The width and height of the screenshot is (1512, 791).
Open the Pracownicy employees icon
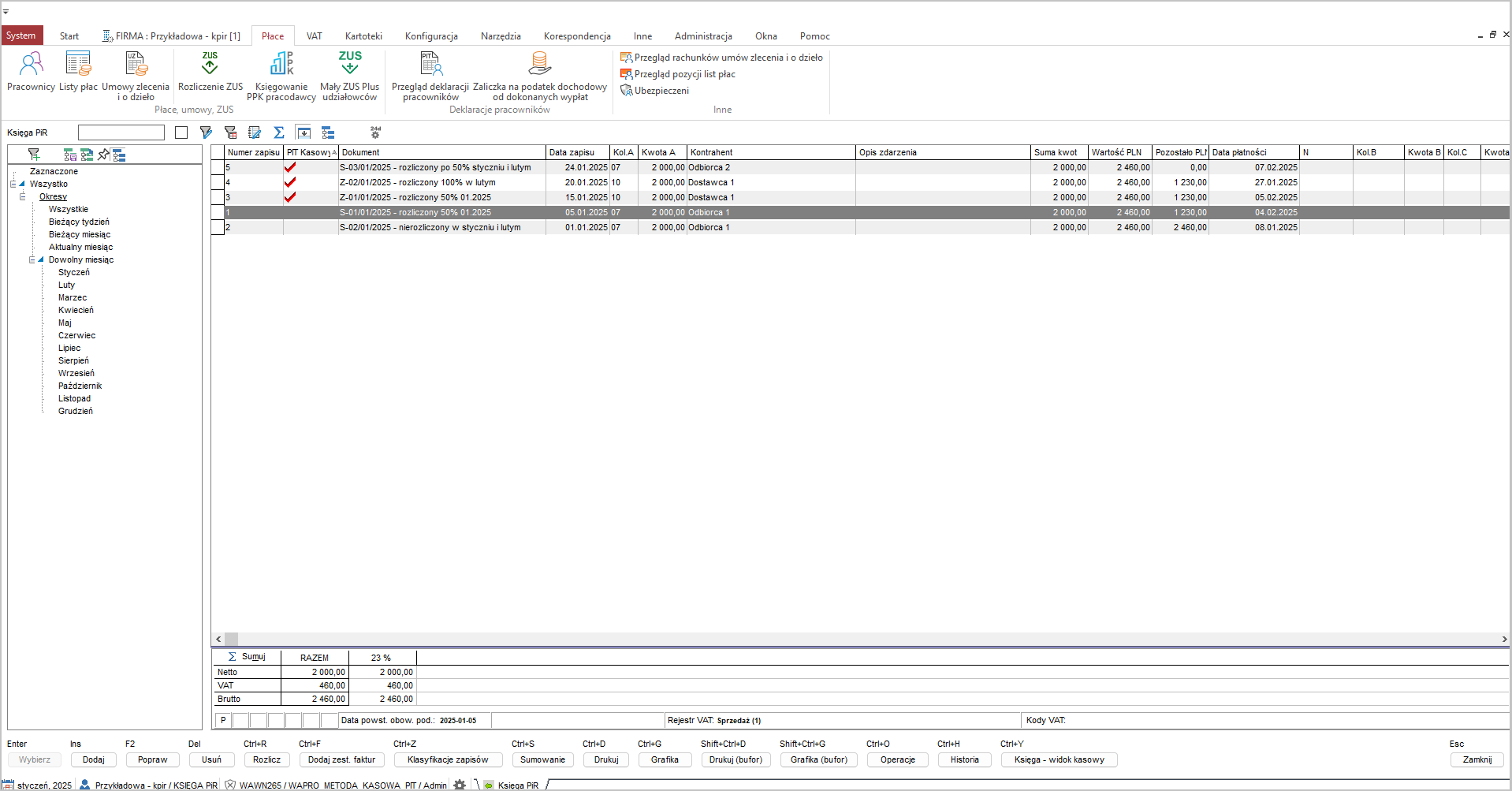click(x=32, y=71)
